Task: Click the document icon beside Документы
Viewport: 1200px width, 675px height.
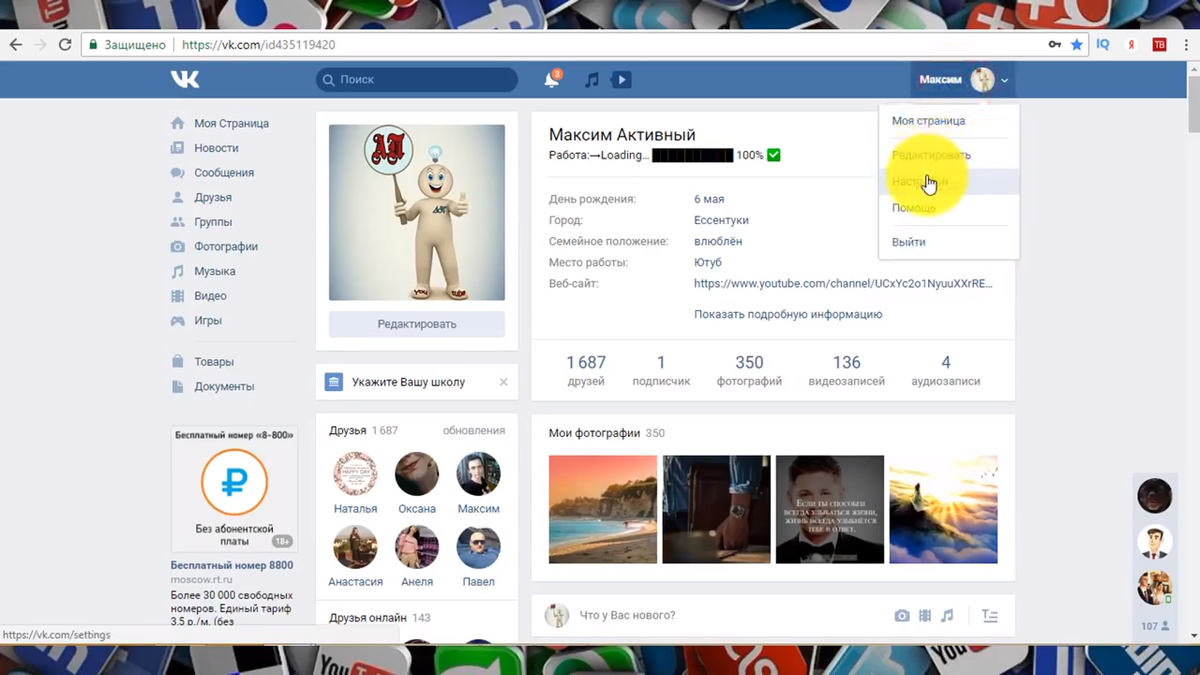Action: 177,386
